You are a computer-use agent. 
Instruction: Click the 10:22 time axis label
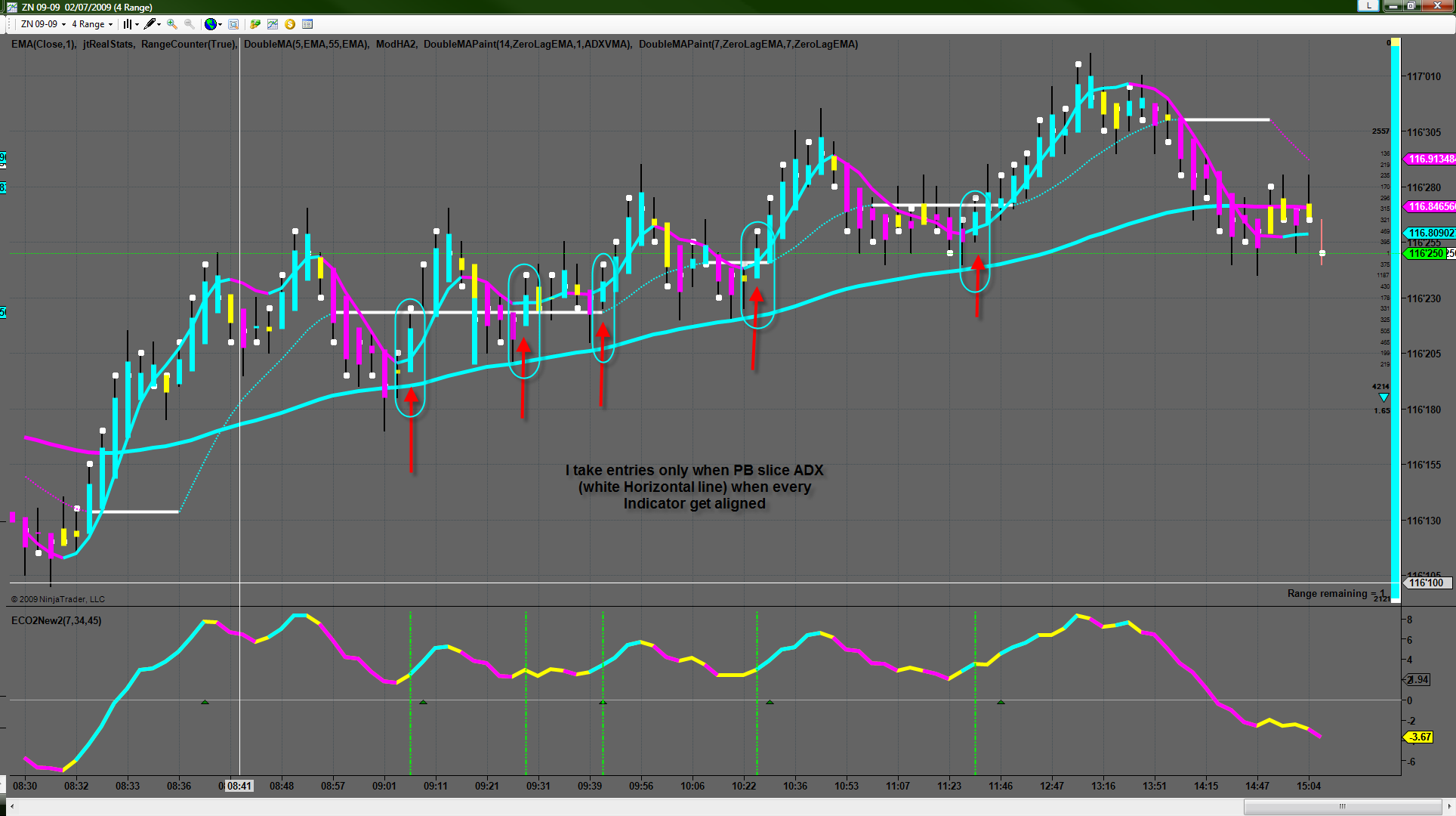tap(744, 786)
